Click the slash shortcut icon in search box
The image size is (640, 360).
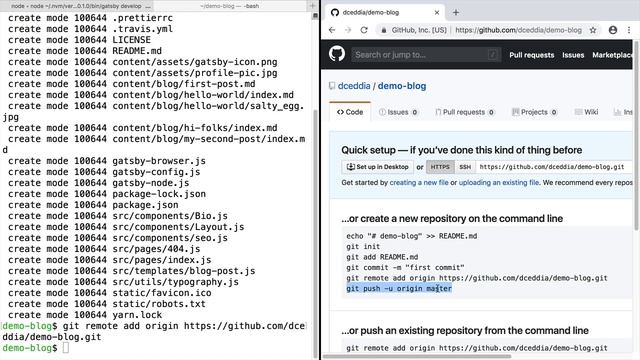493,55
